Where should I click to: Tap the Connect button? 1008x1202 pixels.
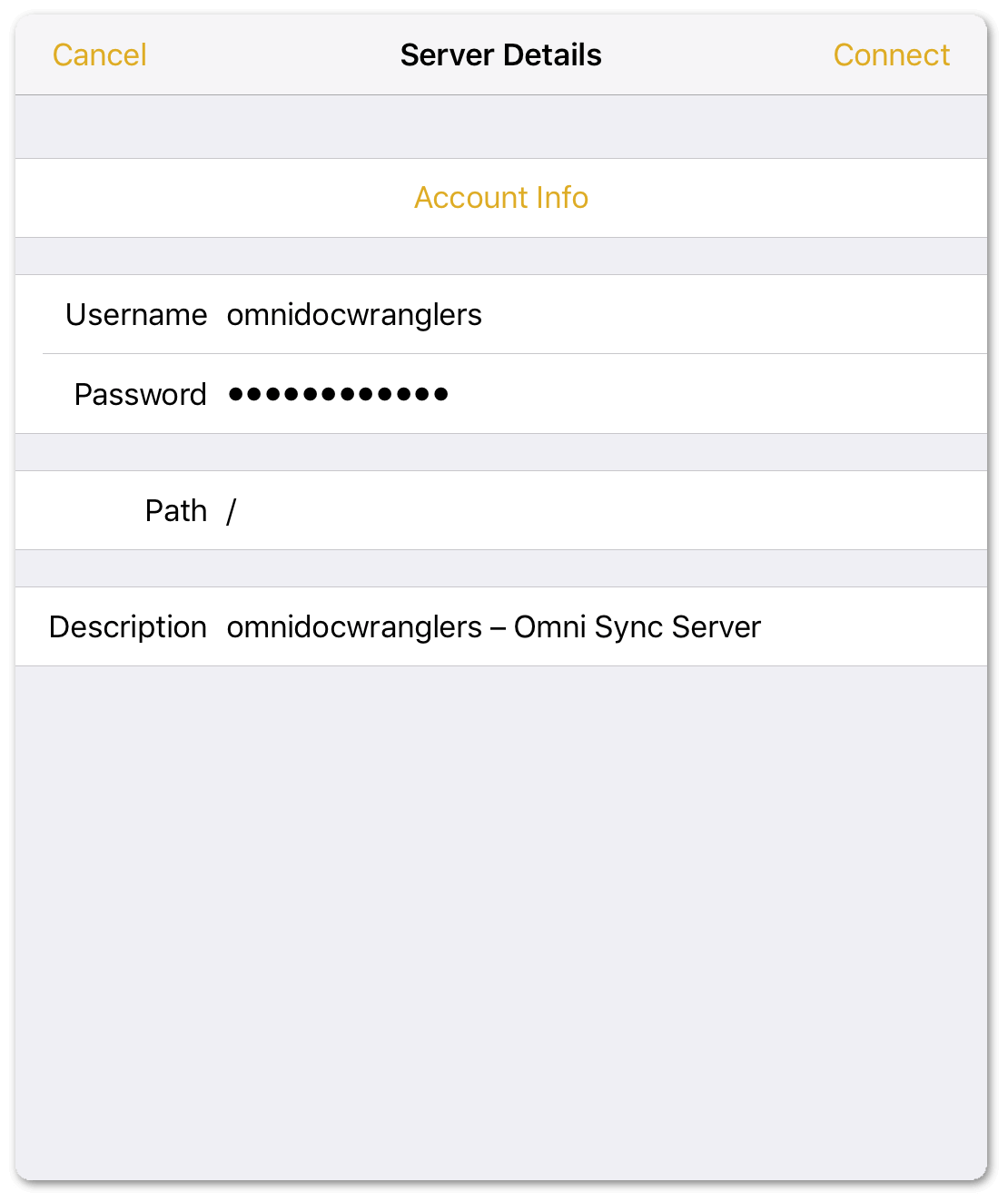point(891,54)
